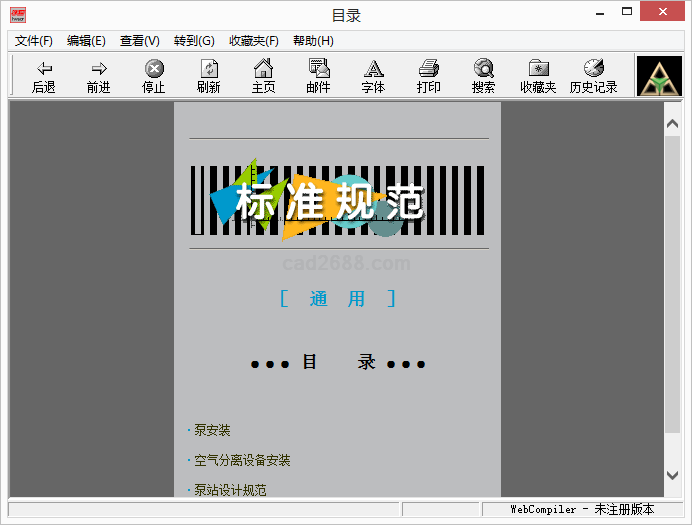Print the page with 打印 icon
The image size is (692, 525).
coord(428,69)
